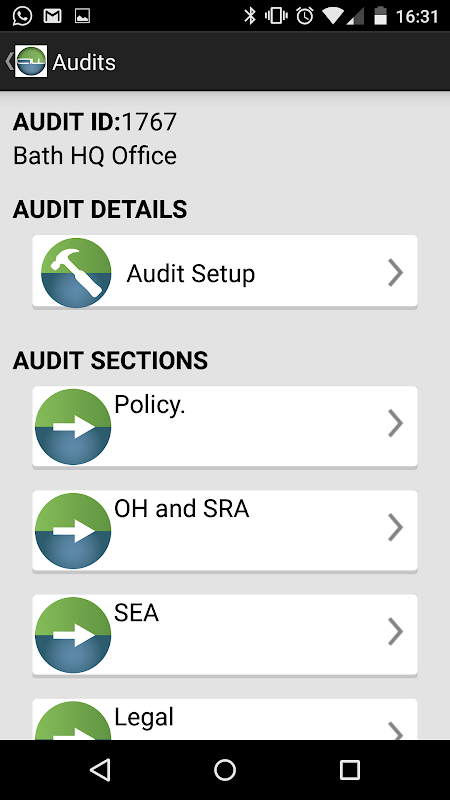Image resolution: width=450 pixels, height=800 pixels.
Task: Open SEA section via its chevron
Action: point(395,632)
